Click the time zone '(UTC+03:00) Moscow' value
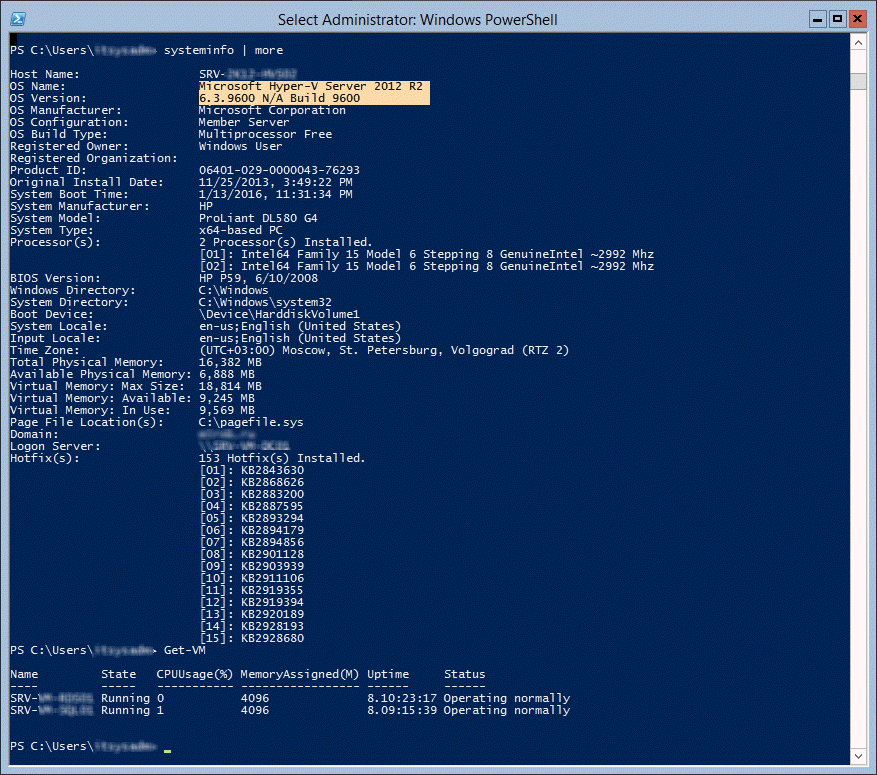 click(x=384, y=351)
